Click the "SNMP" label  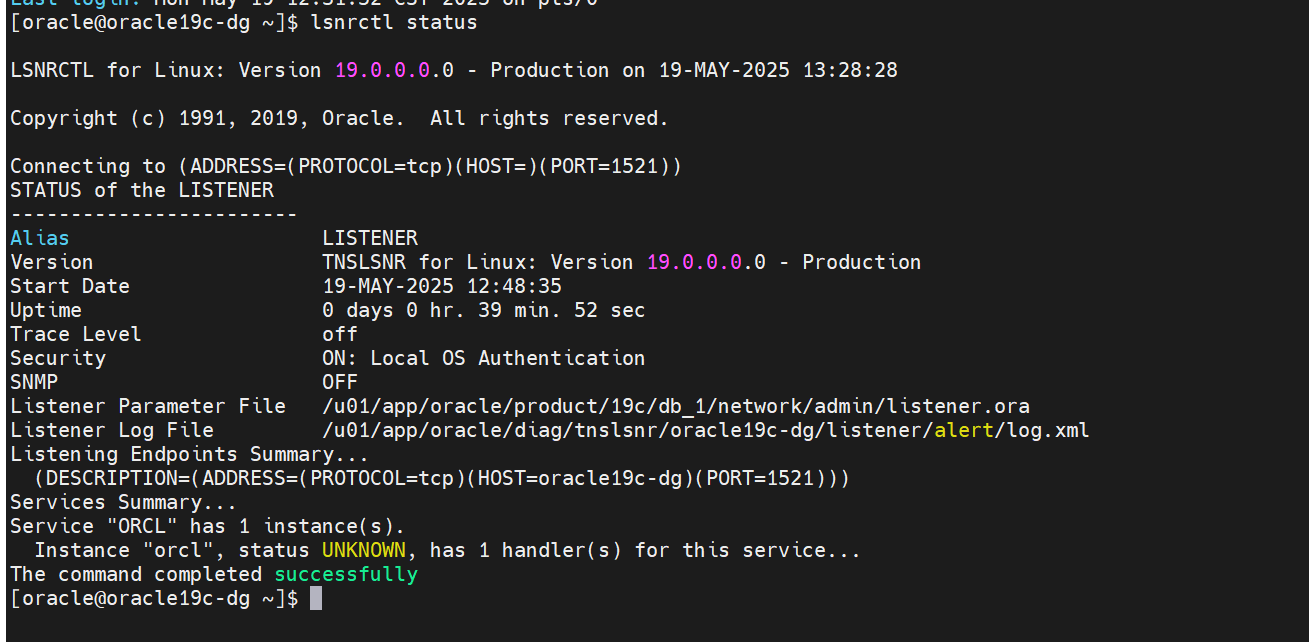(34, 382)
